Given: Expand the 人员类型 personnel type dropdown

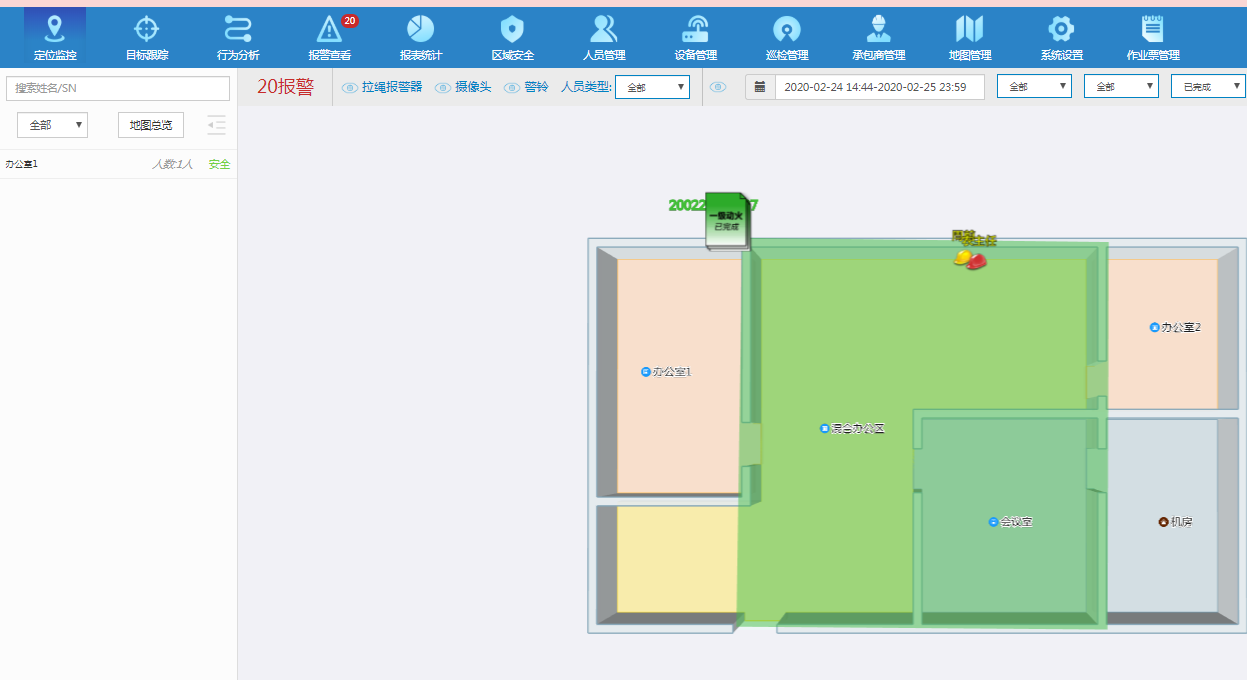Looking at the screenshot, I should click(652, 88).
